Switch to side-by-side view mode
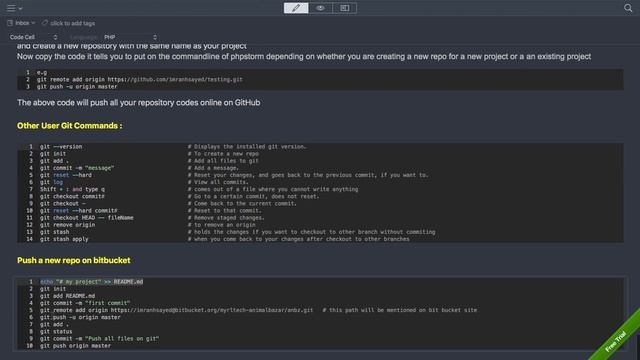 coord(344,8)
